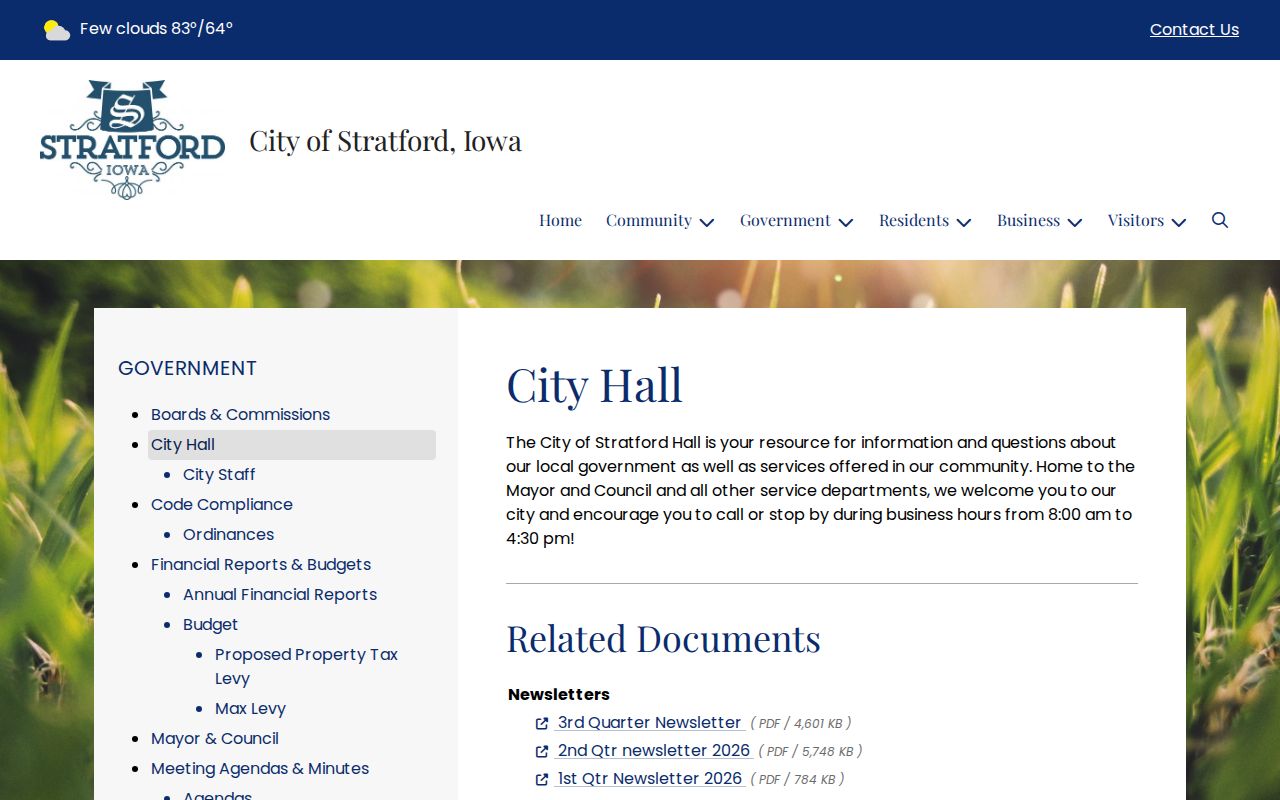
Task: Open the 2nd Qtr newsletter 2026 PDF
Action: point(654,750)
